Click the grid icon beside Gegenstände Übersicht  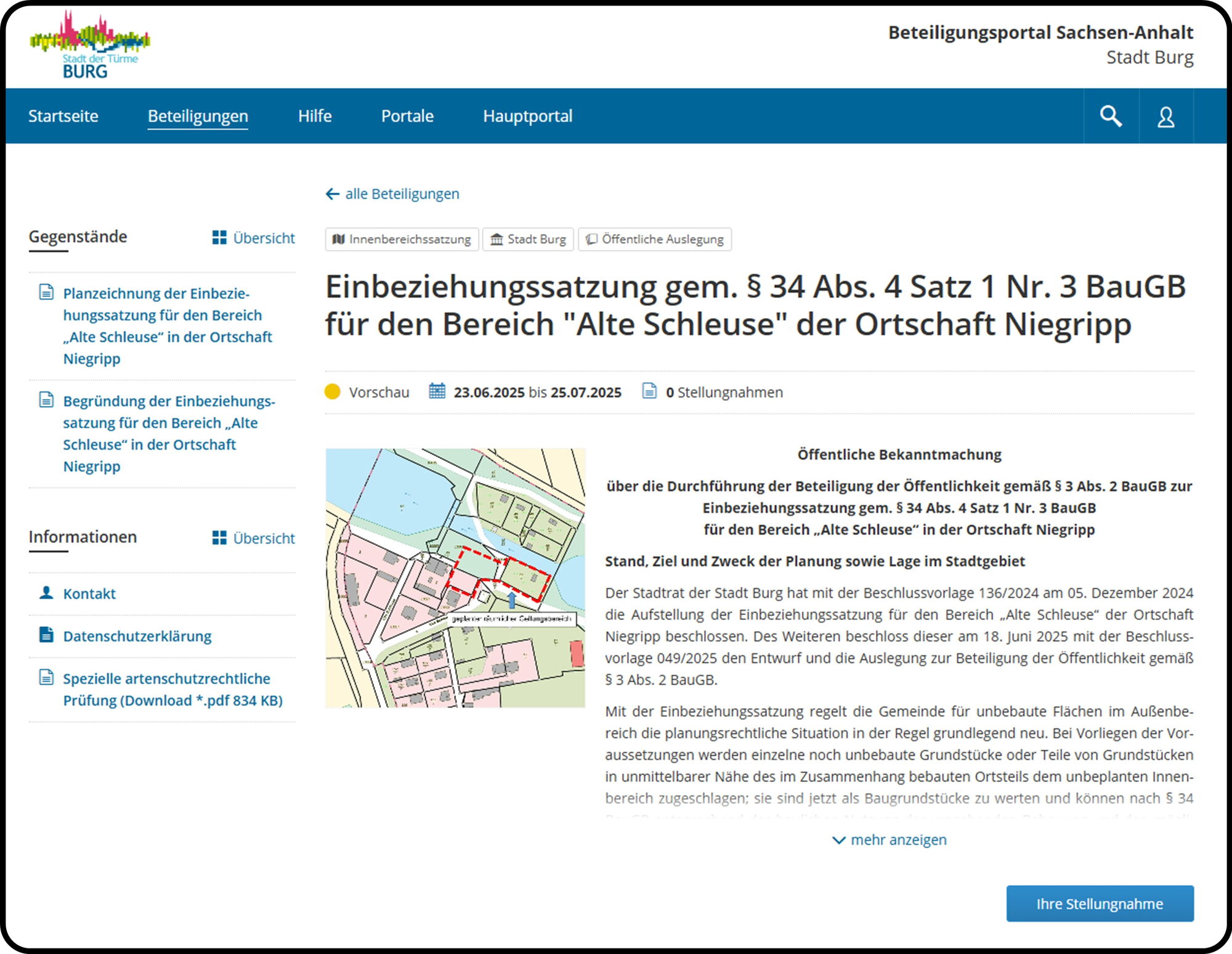[219, 238]
